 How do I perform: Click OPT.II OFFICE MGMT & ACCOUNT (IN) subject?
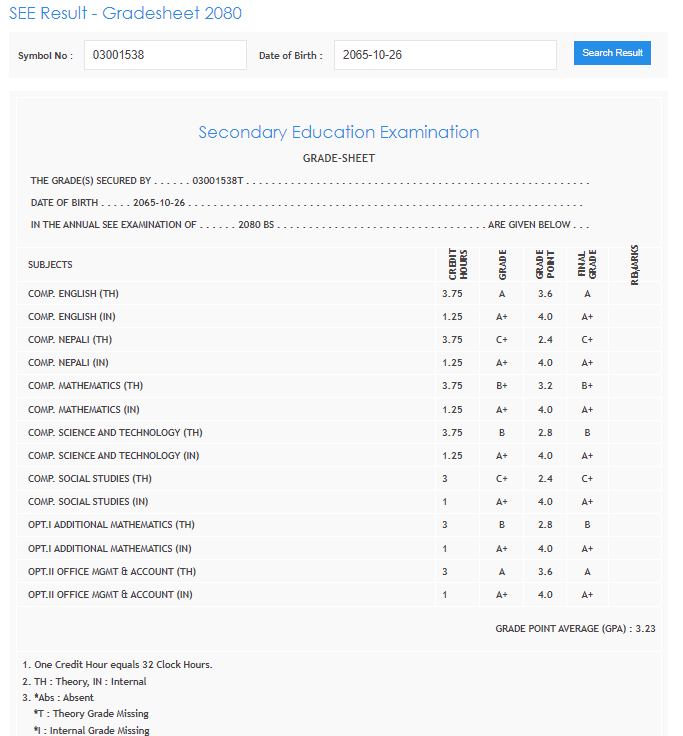click(110, 595)
